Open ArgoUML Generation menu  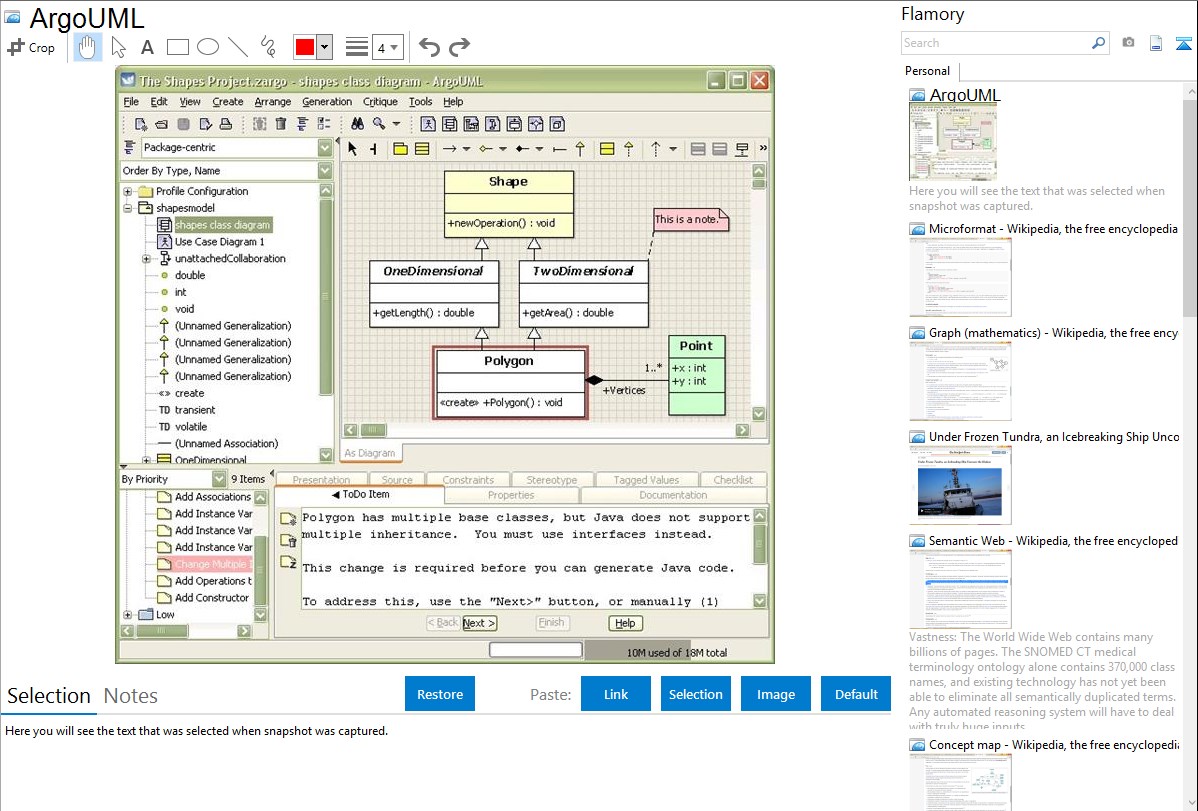pos(327,102)
